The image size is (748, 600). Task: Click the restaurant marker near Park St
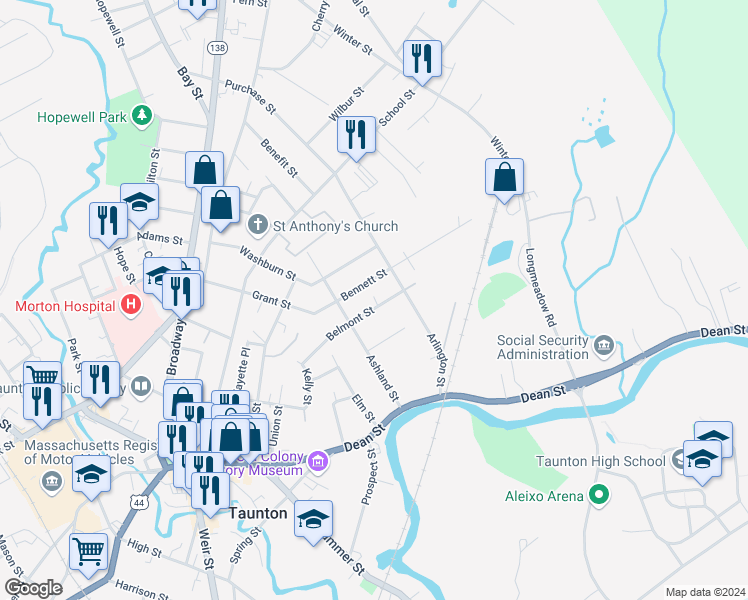click(x=101, y=381)
